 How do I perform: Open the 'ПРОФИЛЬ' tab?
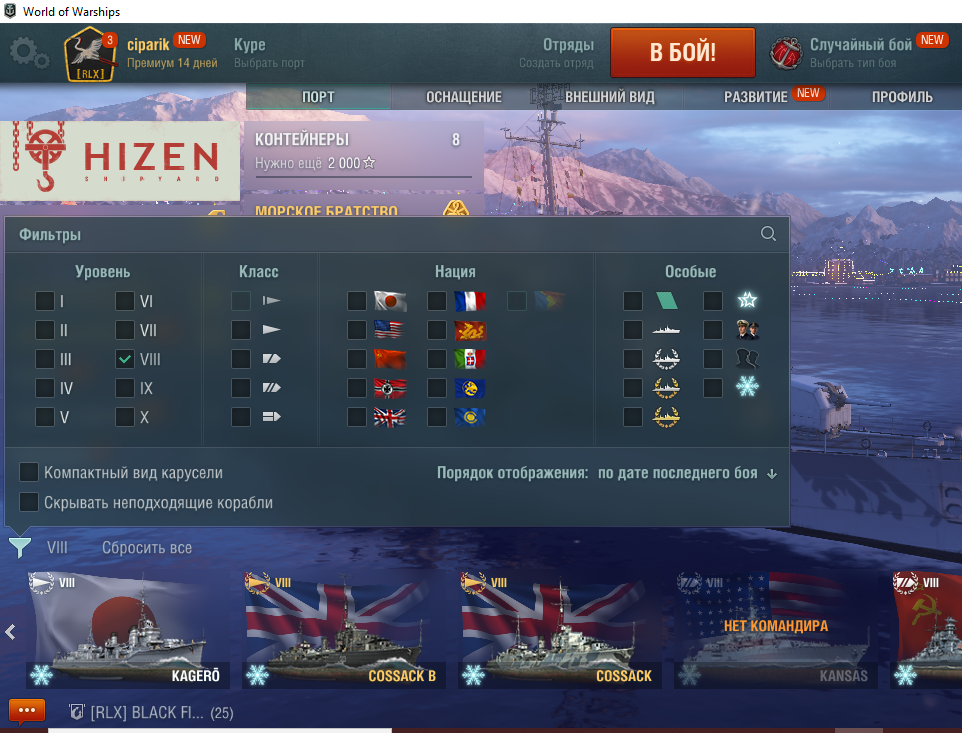pyautogui.click(x=902, y=97)
